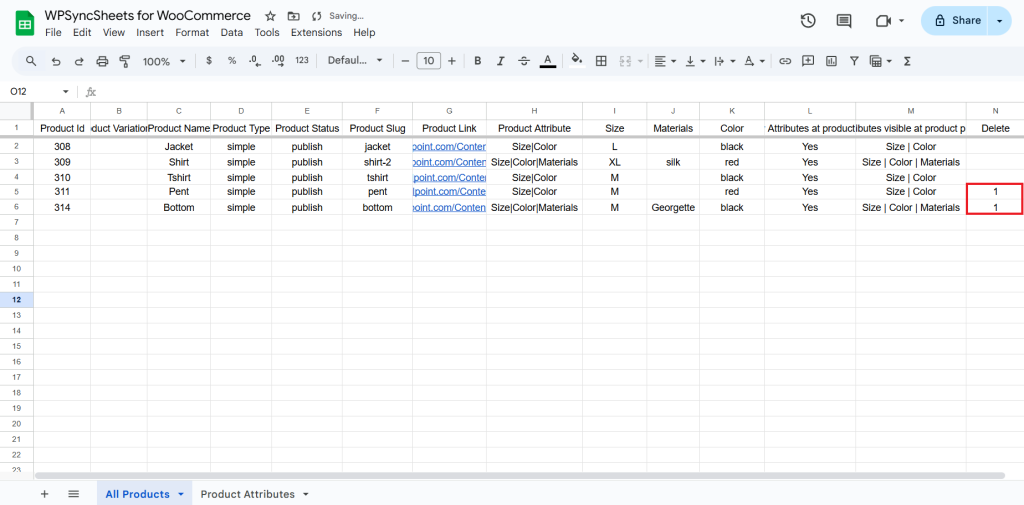Open the Bottom product link

(x=449, y=208)
